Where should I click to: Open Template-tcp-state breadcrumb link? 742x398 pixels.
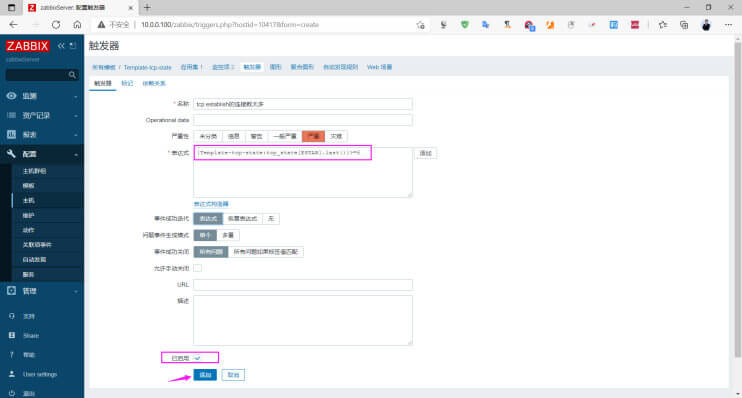tap(147, 67)
